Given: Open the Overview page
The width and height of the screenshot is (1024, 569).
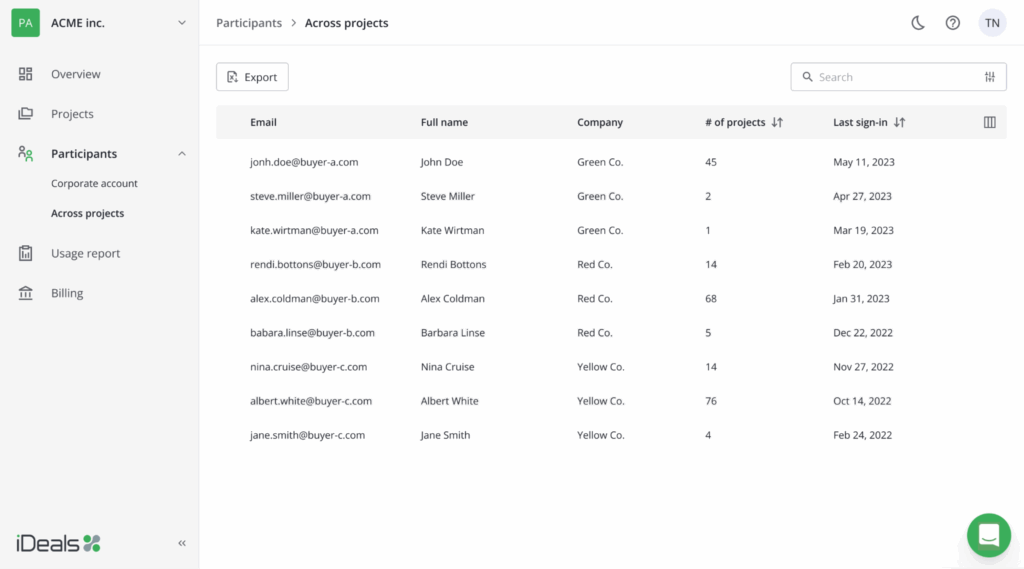Looking at the screenshot, I should (x=75, y=74).
